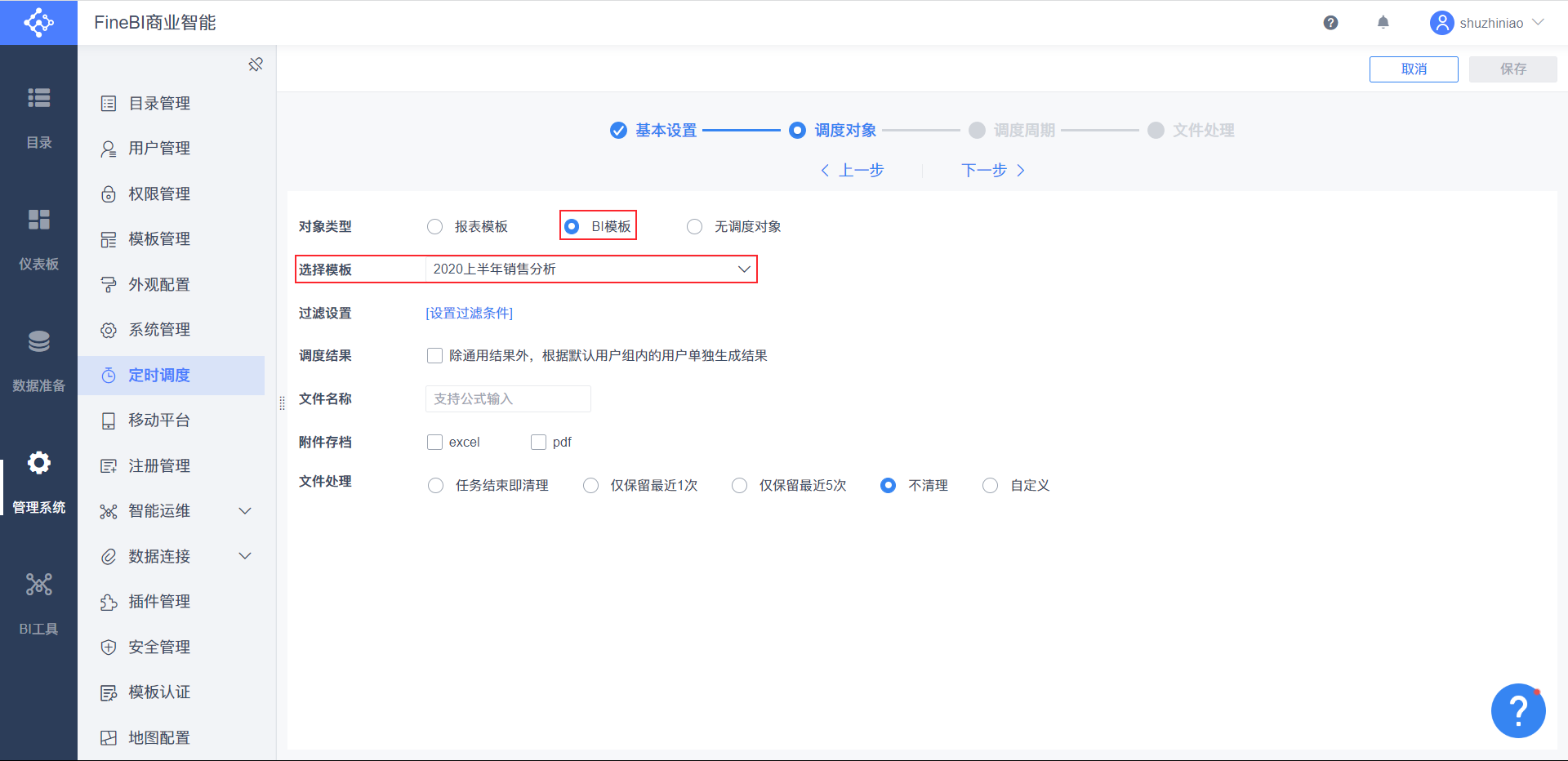
Task: Select 仅保留最近1次 option
Action: (590, 485)
